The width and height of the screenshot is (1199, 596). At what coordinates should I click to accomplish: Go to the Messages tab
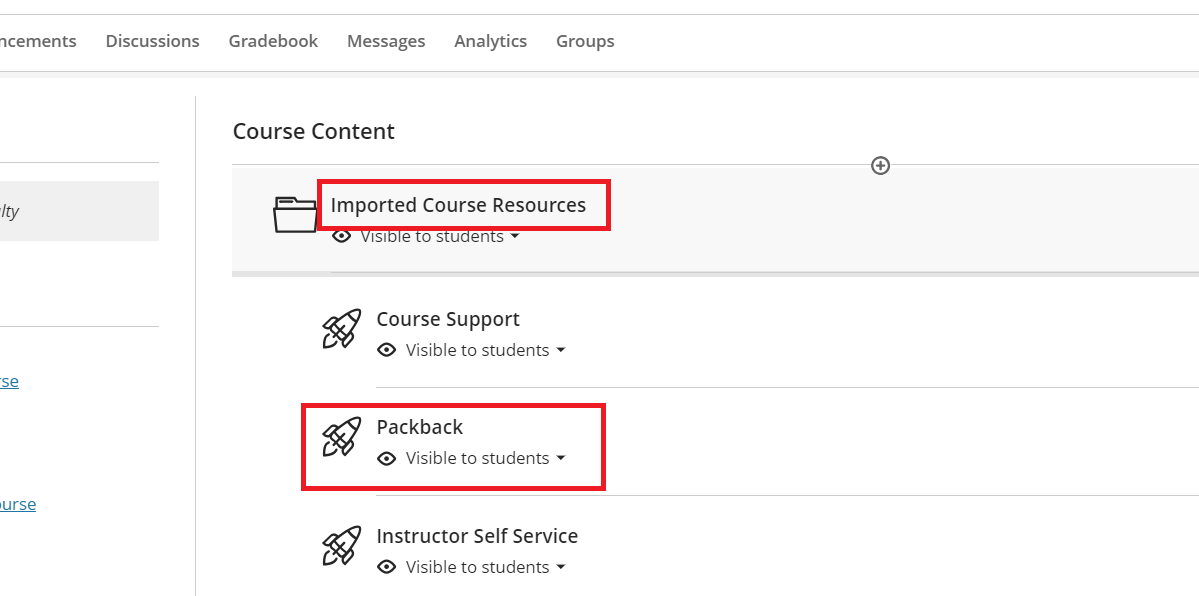386,41
